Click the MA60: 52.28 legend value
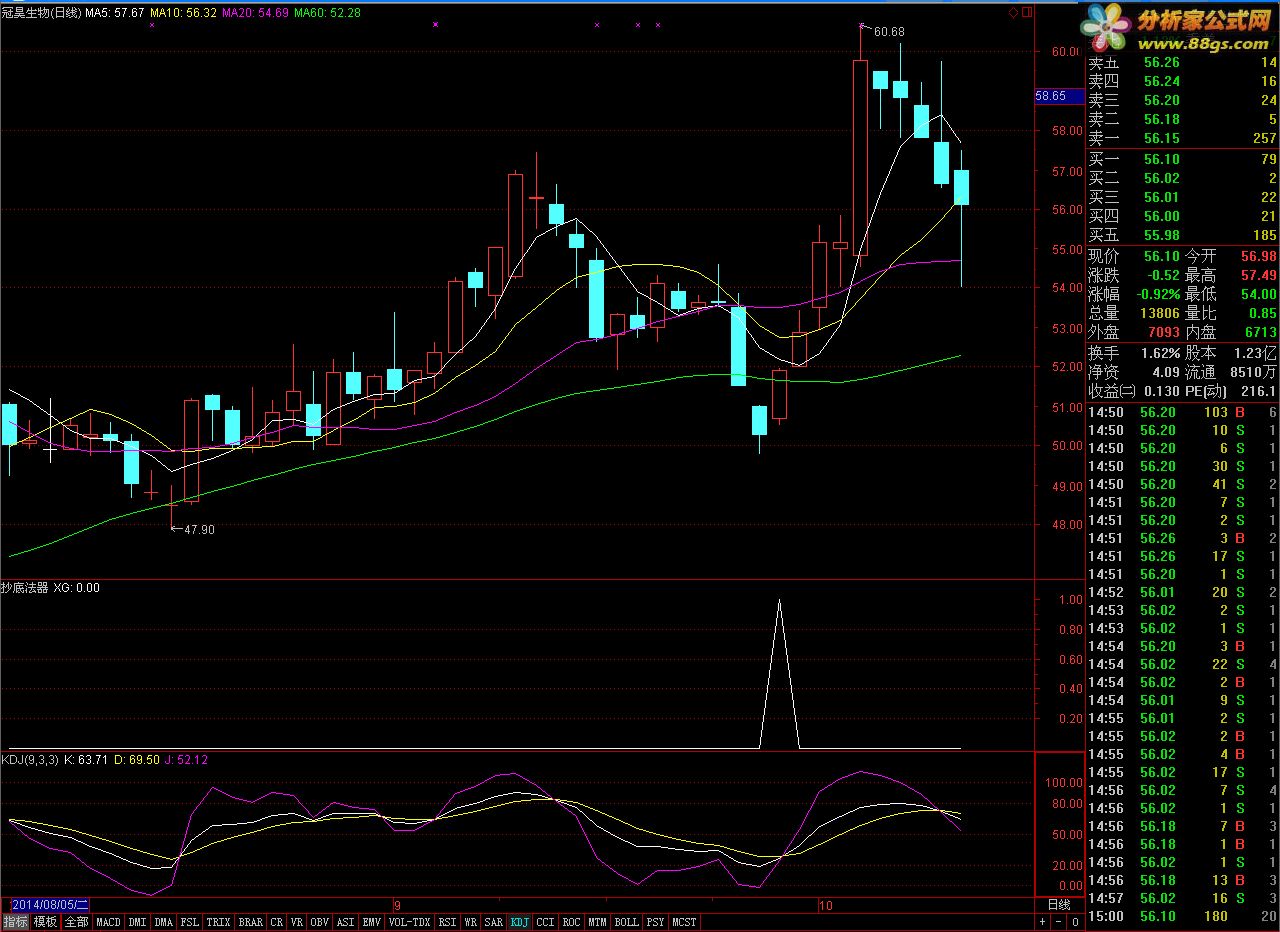The image size is (1280, 932). (327, 13)
